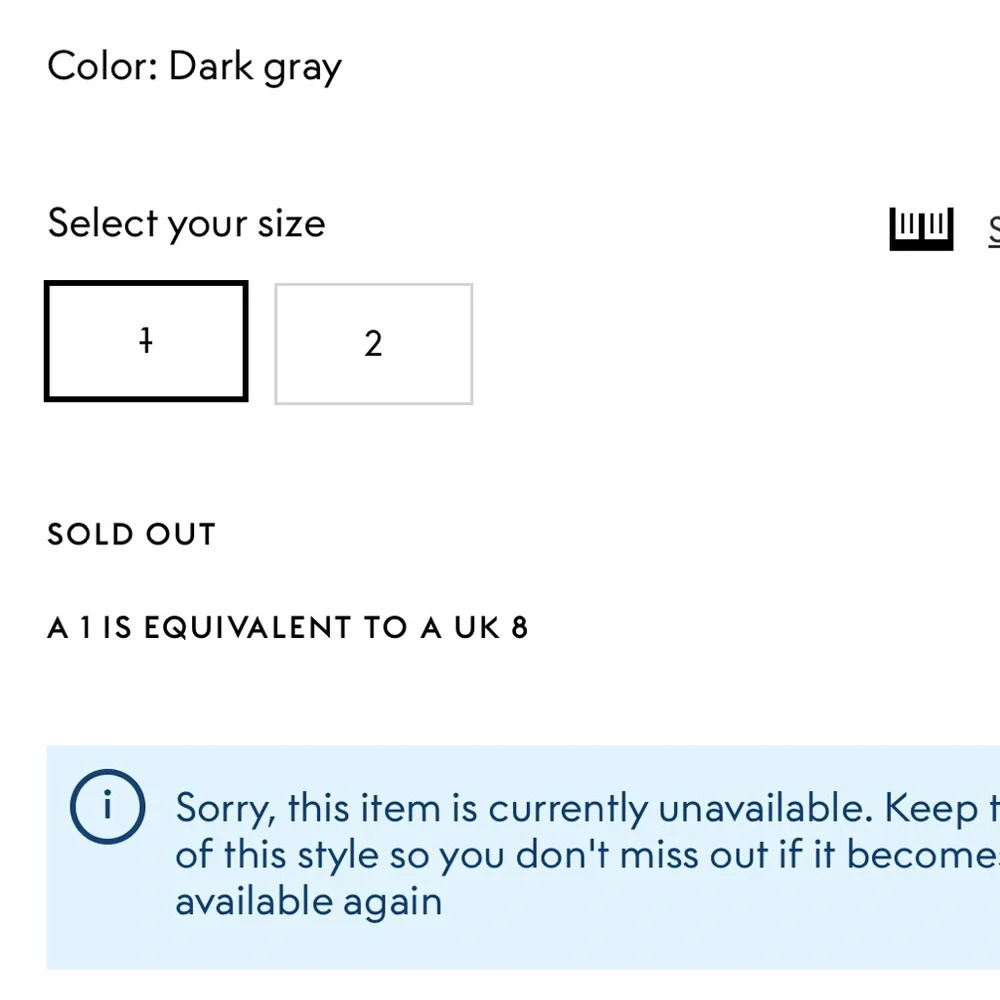Click the word 'UK 8' in size note

click(x=491, y=628)
